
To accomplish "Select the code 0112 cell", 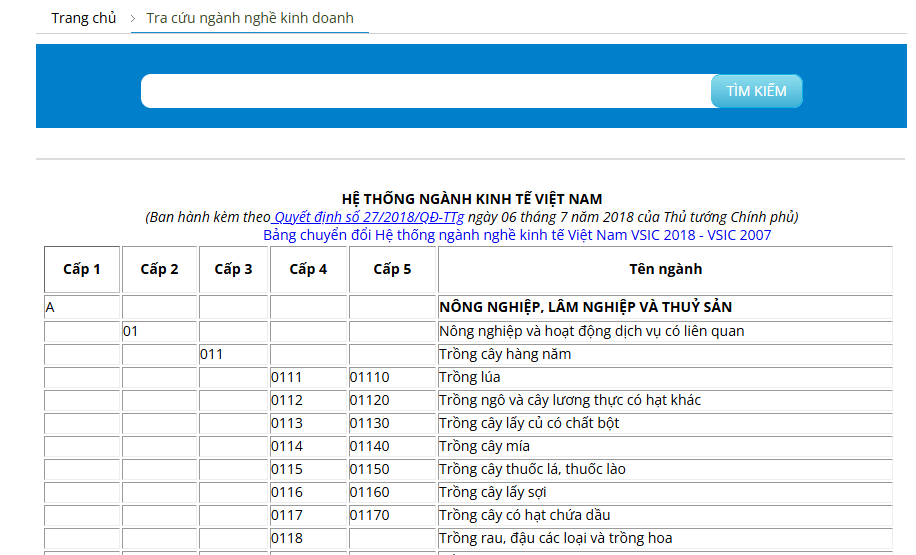I will [x=308, y=401].
